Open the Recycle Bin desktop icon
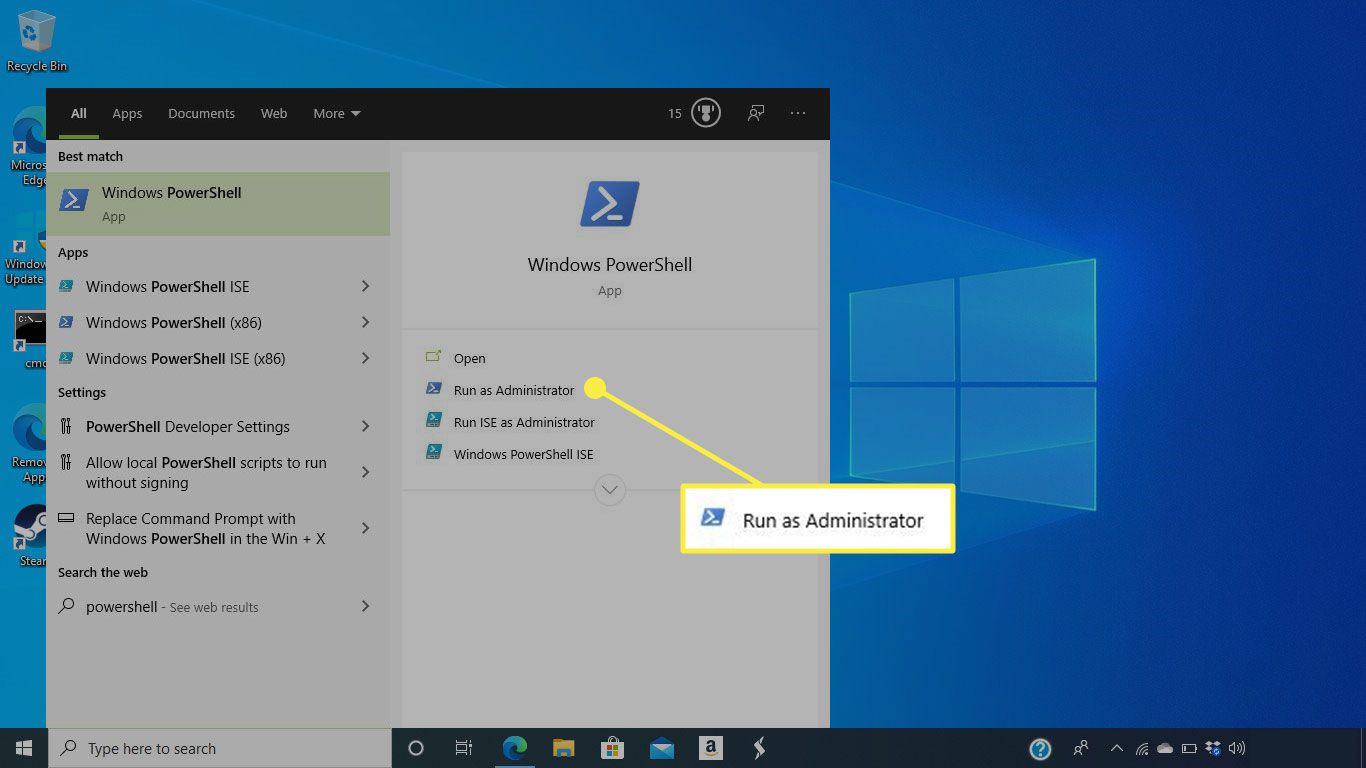Image resolution: width=1366 pixels, height=768 pixels. [37, 41]
